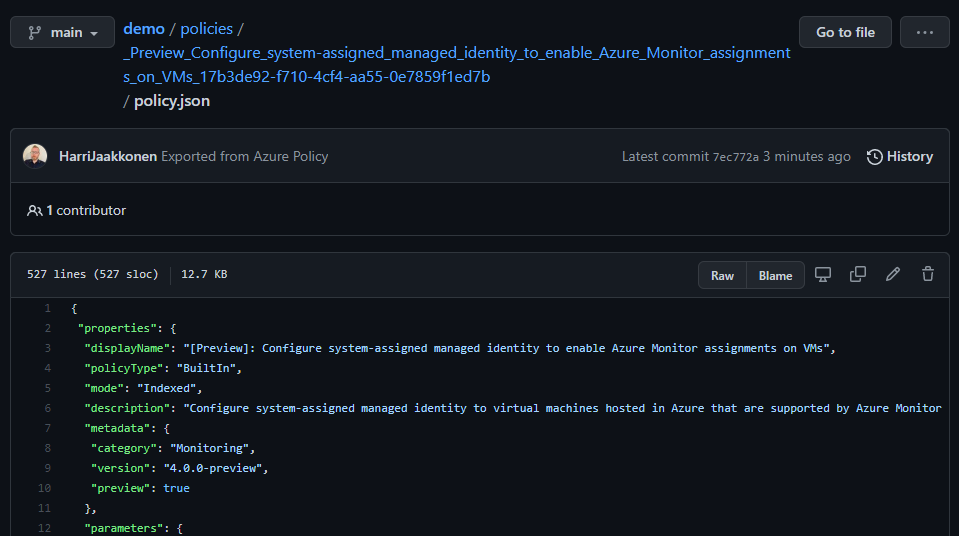Open file in desktop display icon
Viewport: 959px width, 536px height.
[x=823, y=275]
